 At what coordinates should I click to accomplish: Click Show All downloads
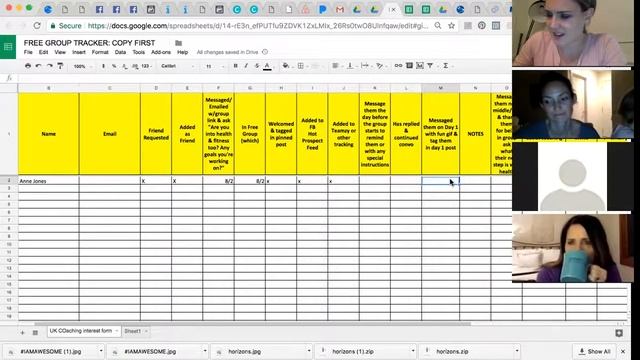[x=594, y=351]
